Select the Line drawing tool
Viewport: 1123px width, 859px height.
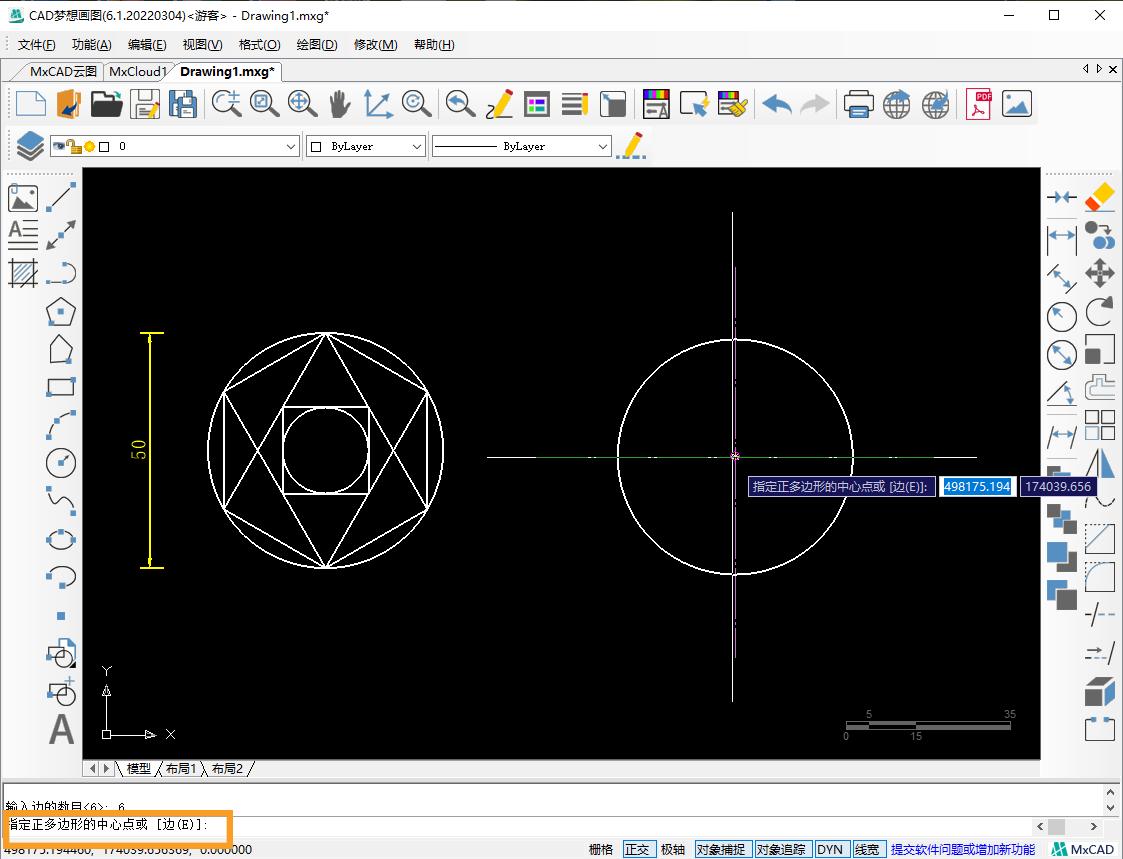(x=61, y=197)
